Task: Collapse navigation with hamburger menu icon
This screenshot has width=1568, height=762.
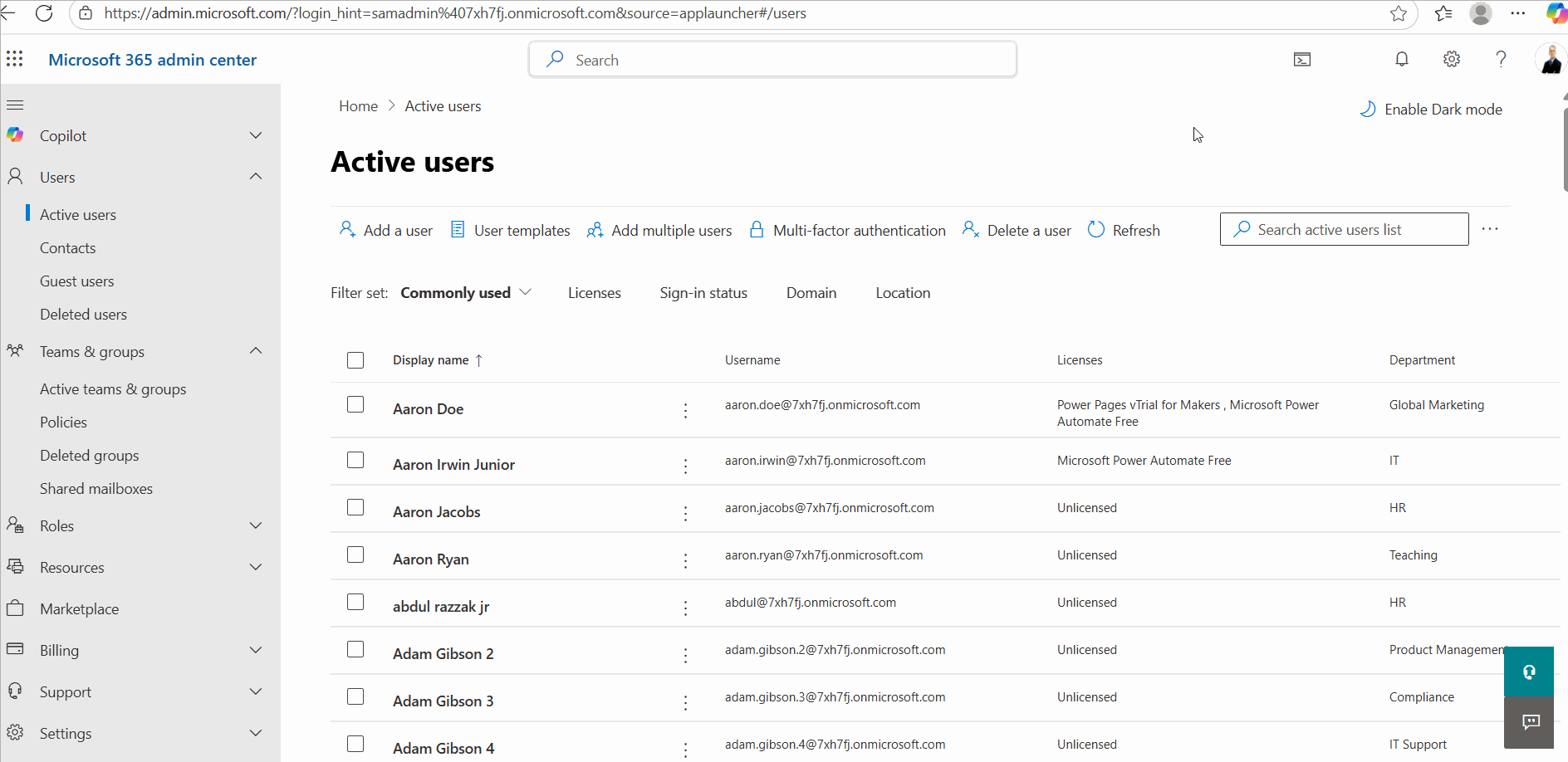Action: click(15, 105)
